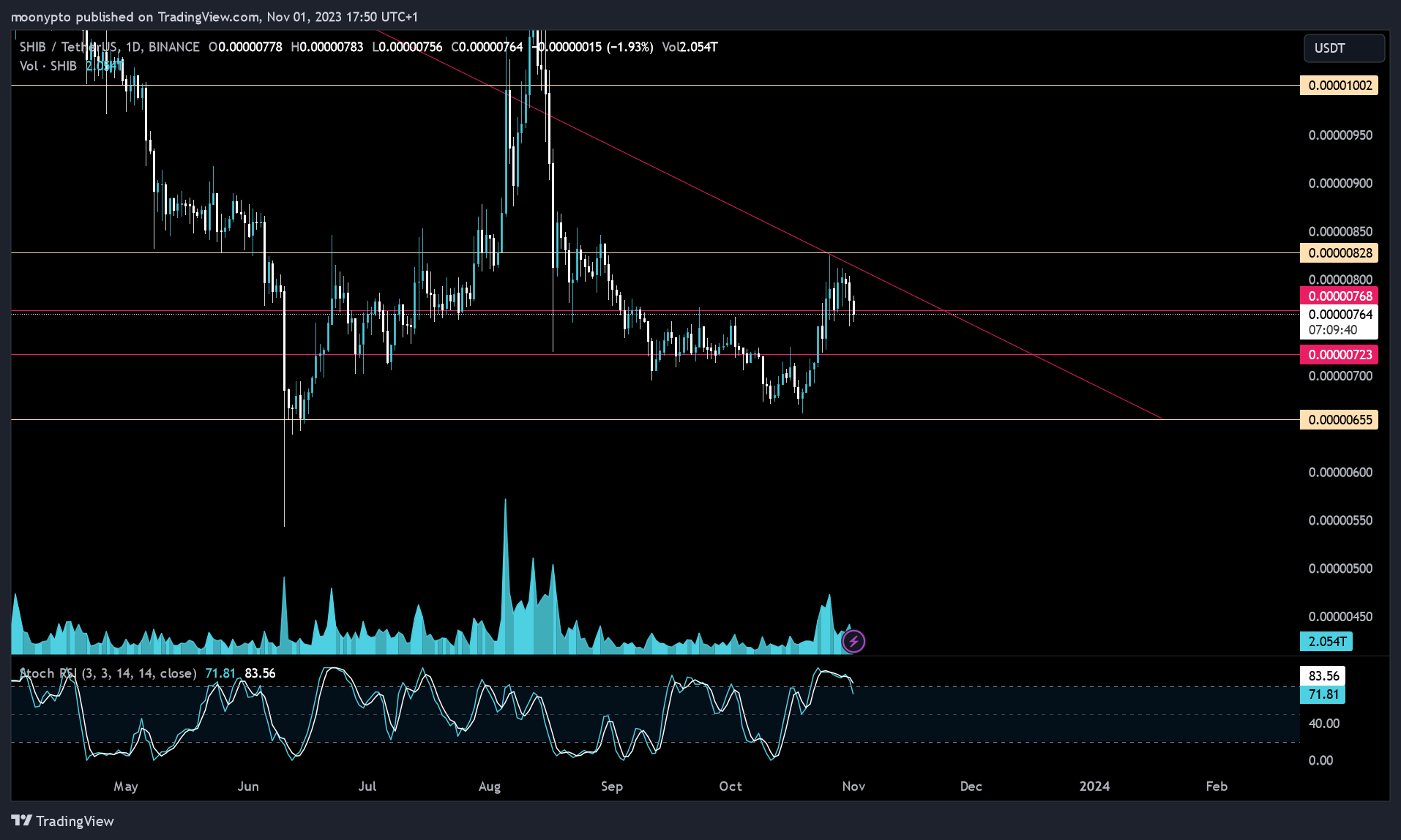Click the TradingView logo at bottom left
Screen dimensions: 1401x840
tap(63, 821)
